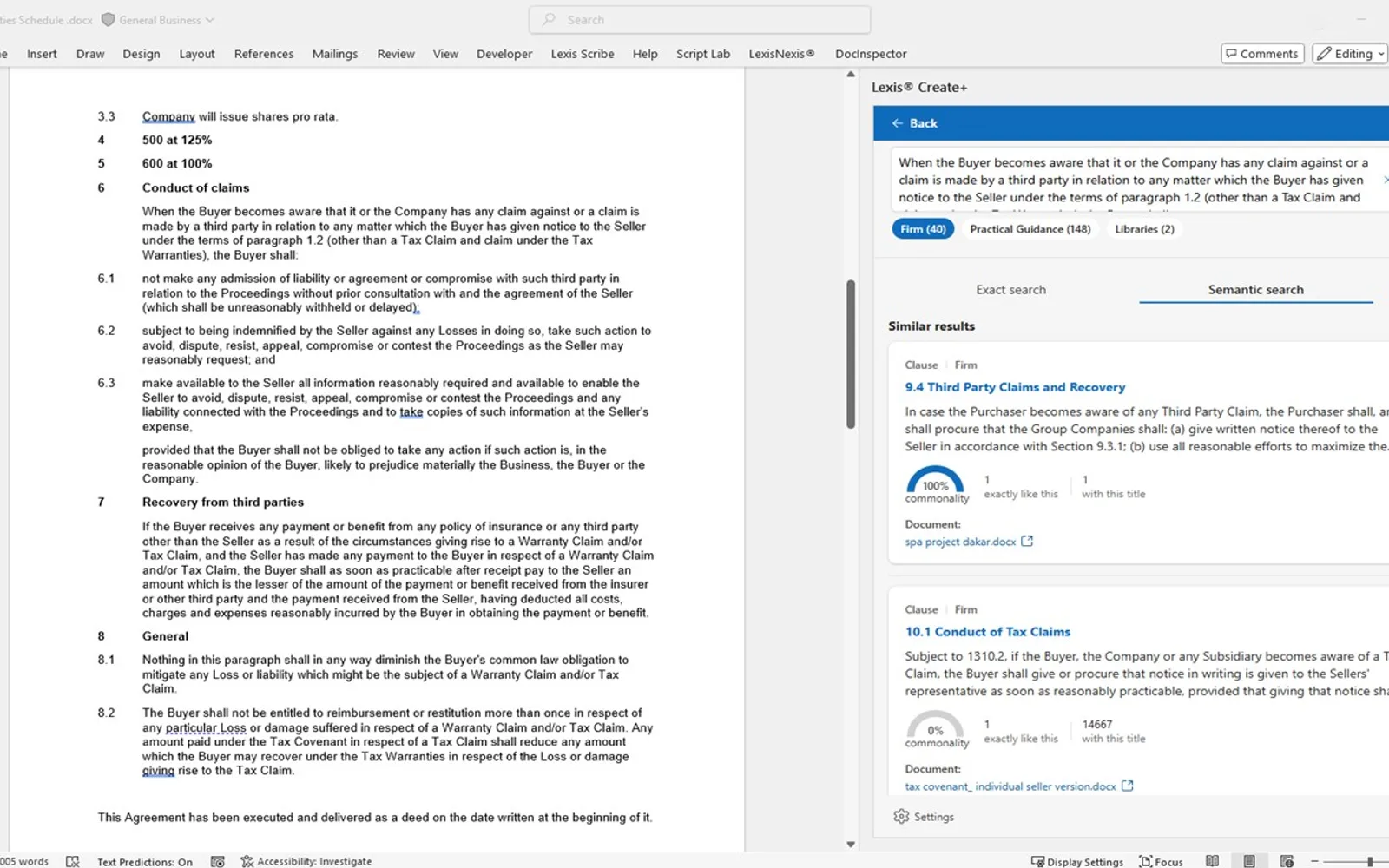This screenshot has height=868, width=1389.
Task: Click the Search box in the title bar
Action: point(700,19)
